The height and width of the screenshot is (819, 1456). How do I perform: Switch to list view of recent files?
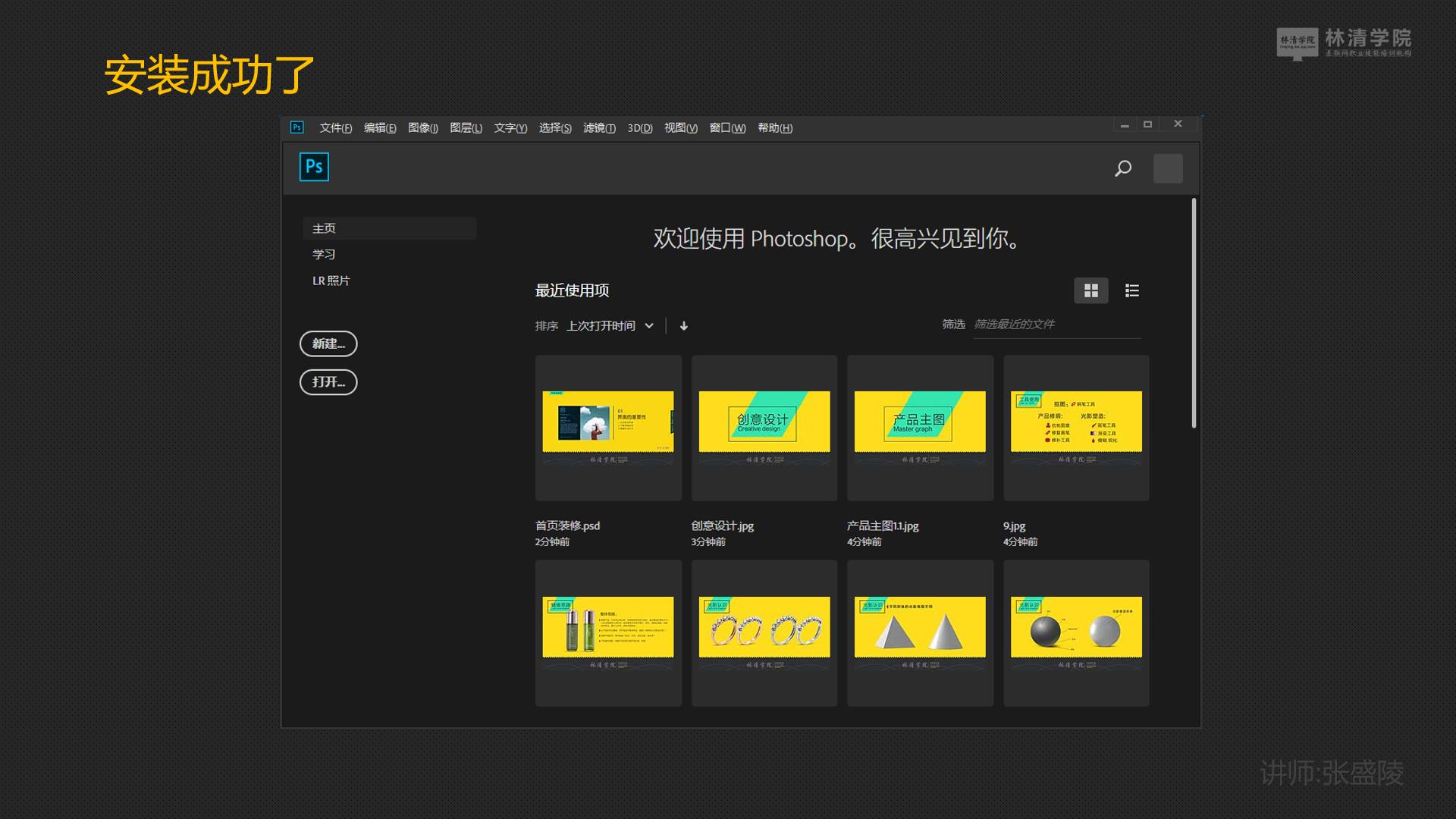click(x=1132, y=290)
